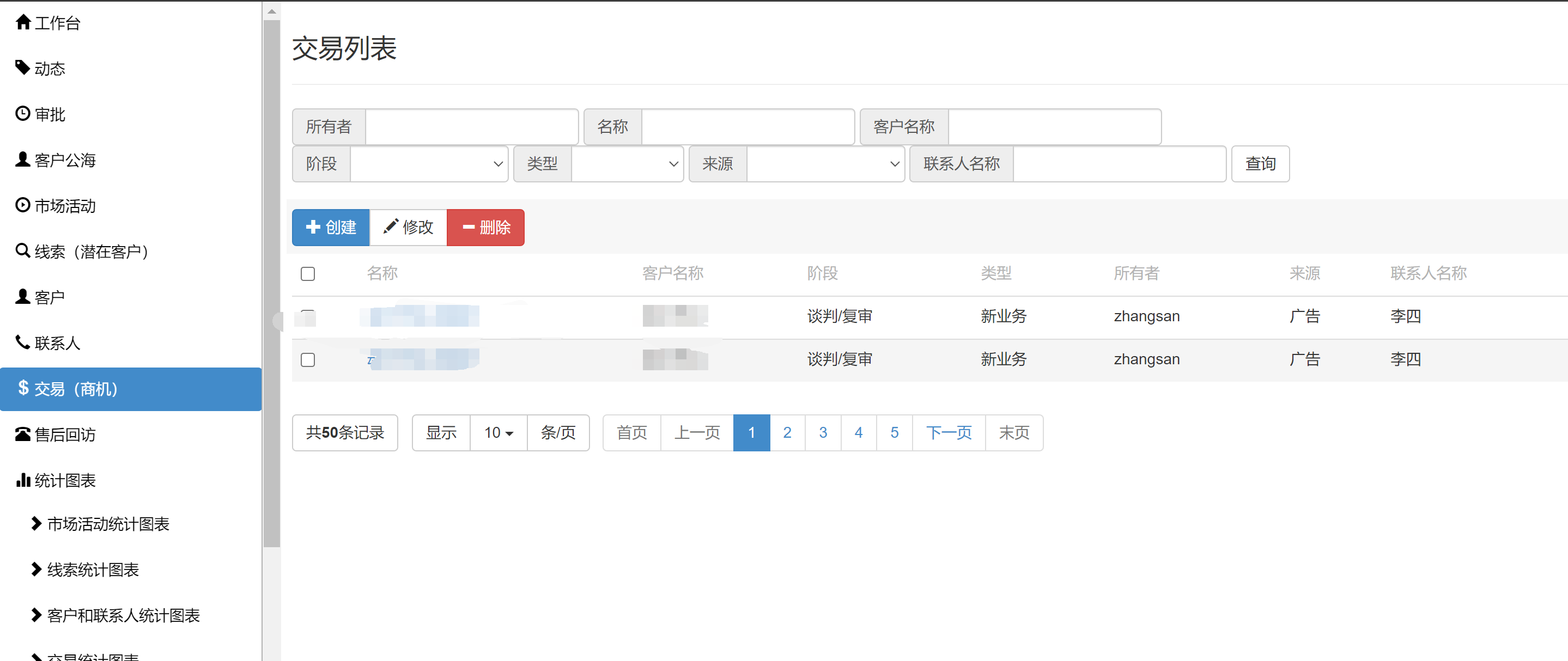The width and height of the screenshot is (1568, 661).
Task: Click the 共50条记录 record count
Action: 345,432
